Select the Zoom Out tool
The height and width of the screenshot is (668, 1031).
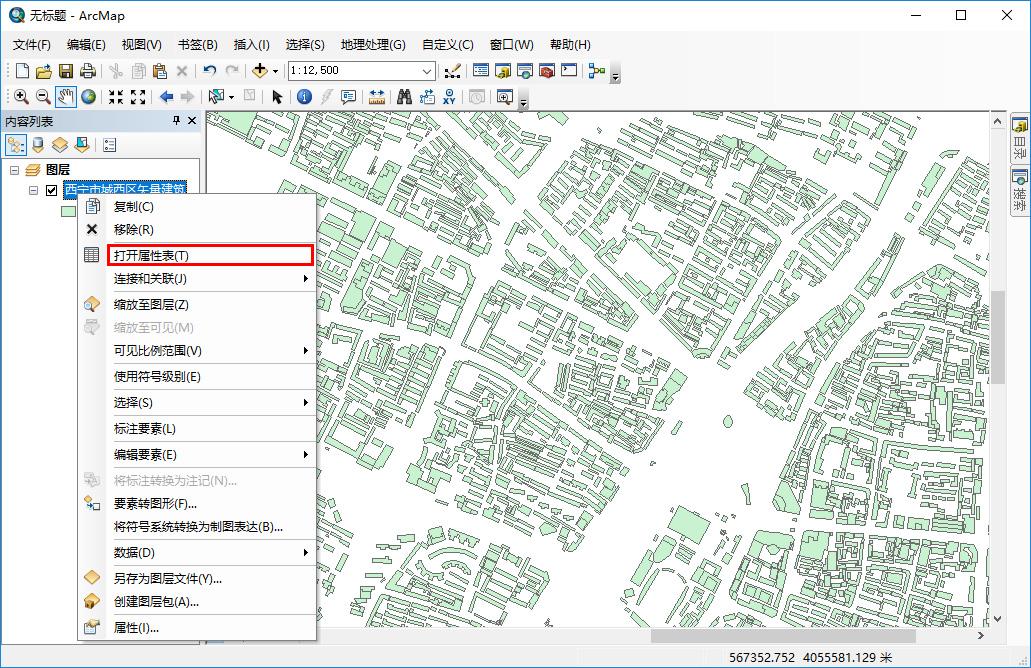(43, 97)
